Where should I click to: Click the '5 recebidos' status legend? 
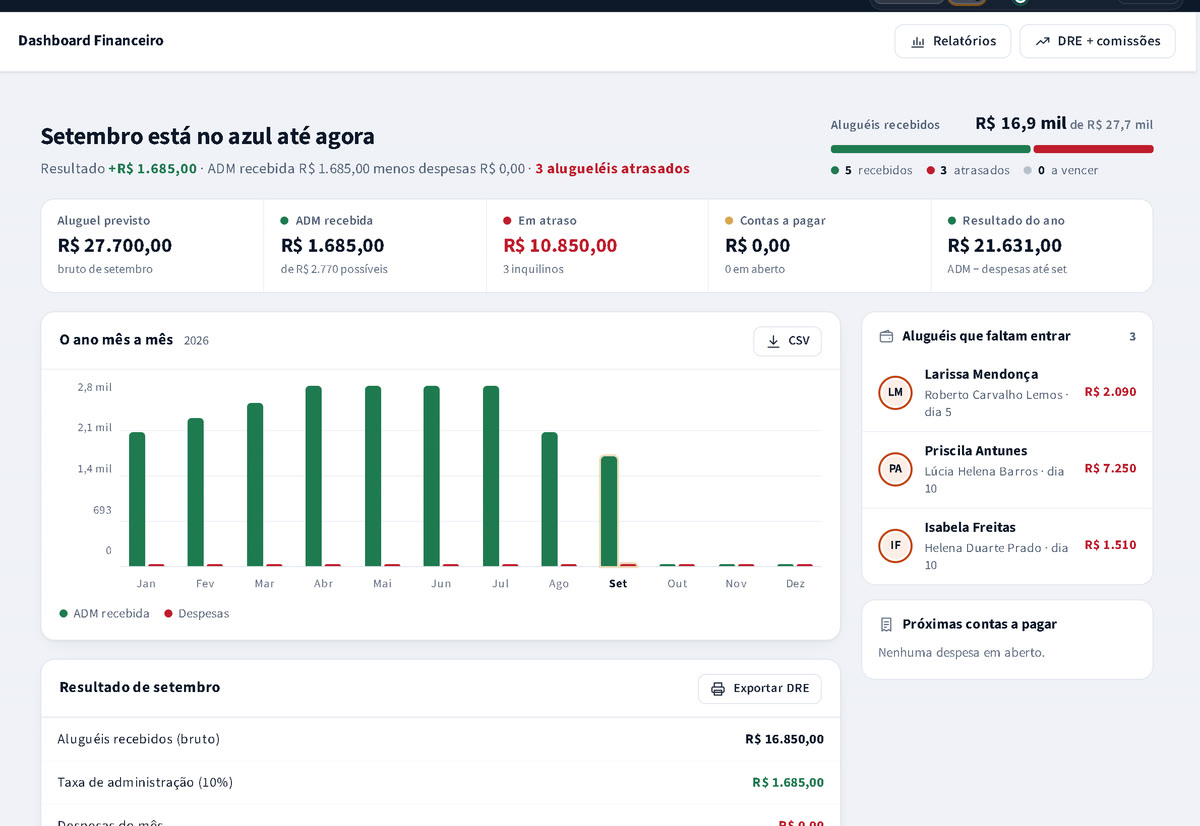coord(871,171)
